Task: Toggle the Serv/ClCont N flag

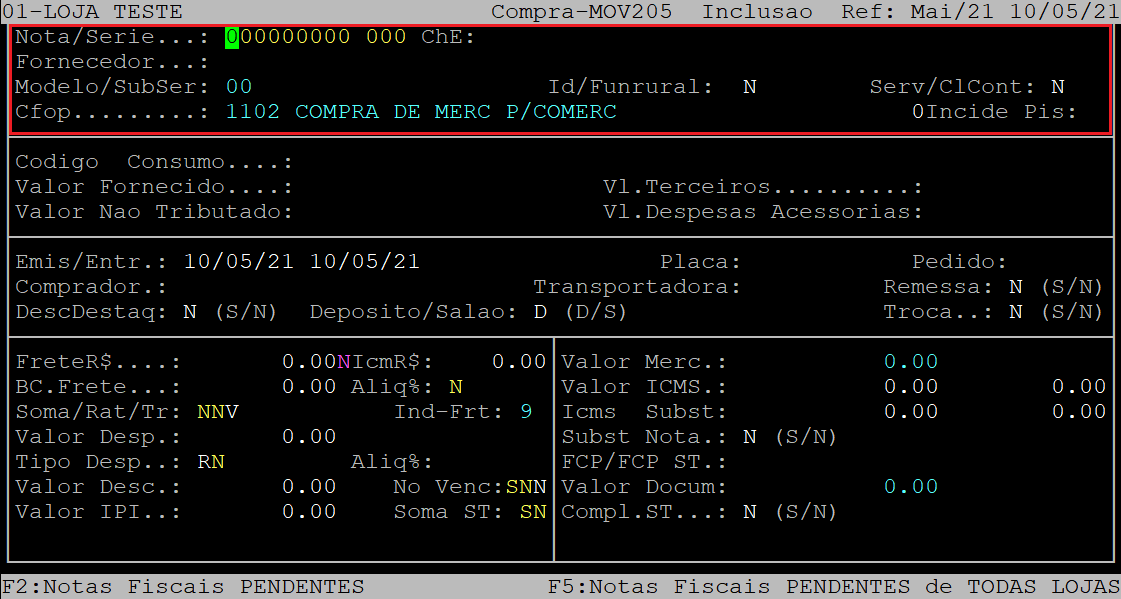Action: (x=1058, y=87)
